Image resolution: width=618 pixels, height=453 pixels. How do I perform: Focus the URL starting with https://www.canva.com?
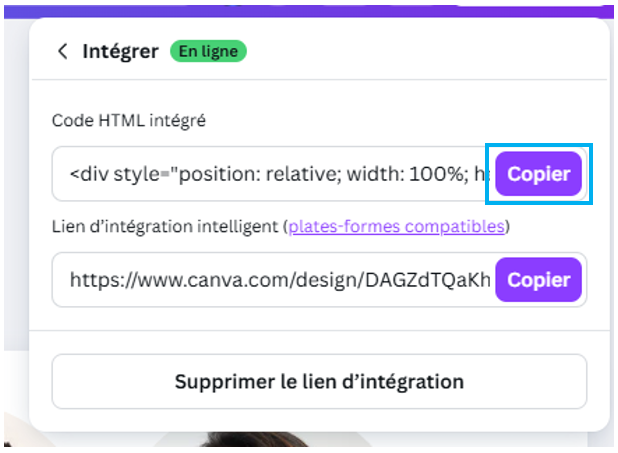click(x=275, y=279)
